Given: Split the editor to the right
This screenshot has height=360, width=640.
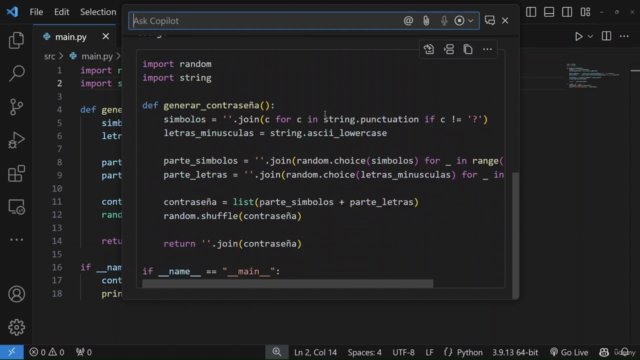Looking at the screenshot, I should (x=607, y=36).
